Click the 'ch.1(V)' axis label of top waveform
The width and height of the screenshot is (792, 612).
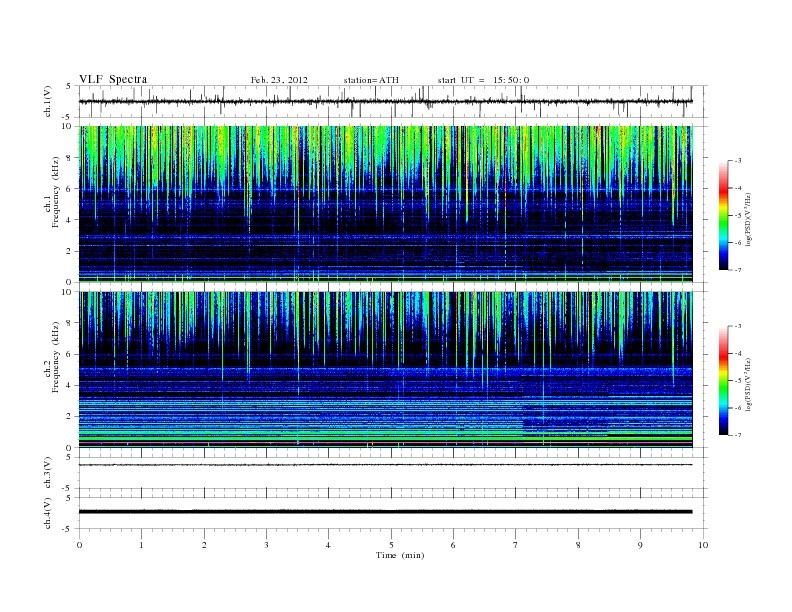[48, 101]
